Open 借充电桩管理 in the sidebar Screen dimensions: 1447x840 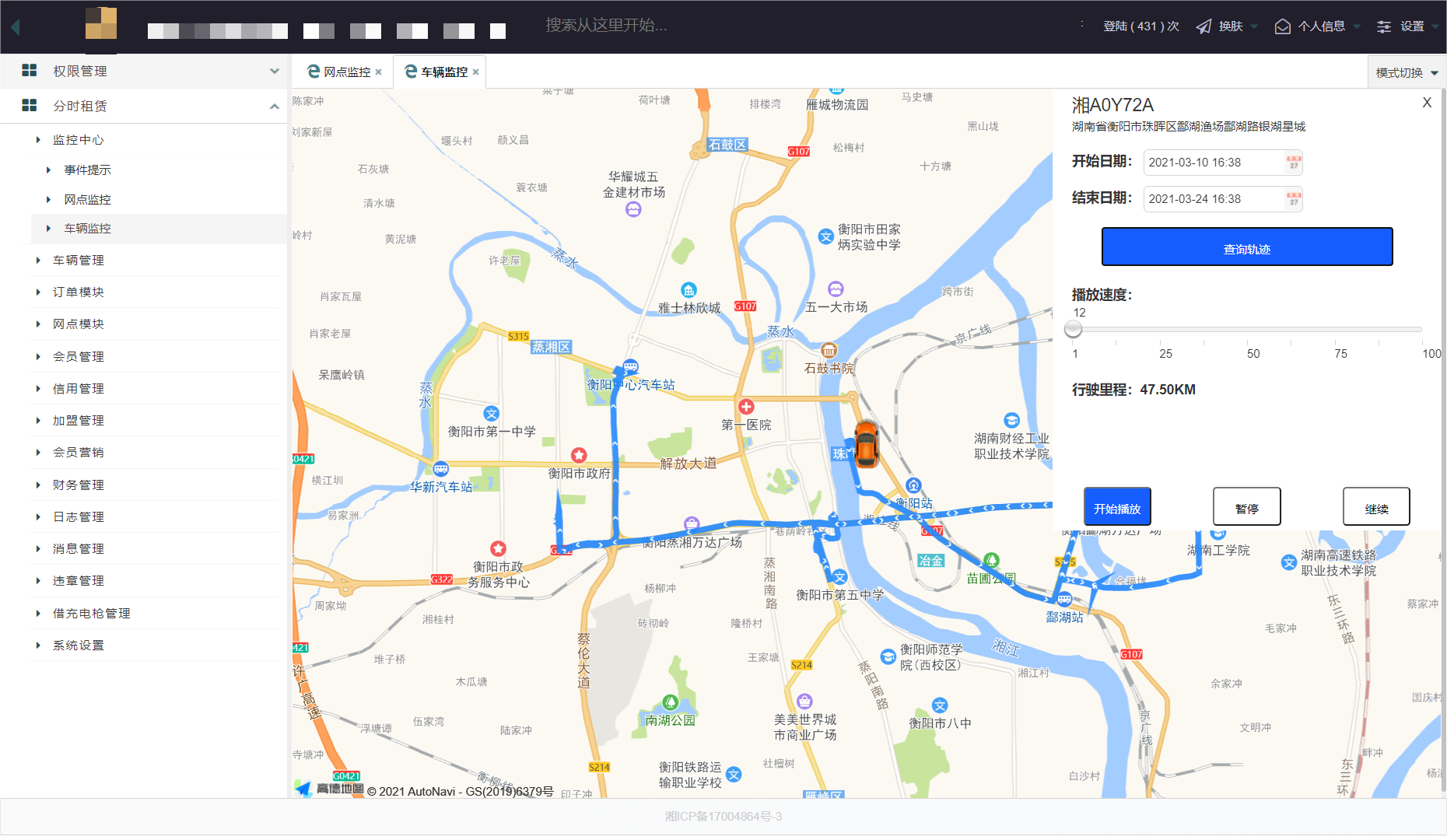[x=91, y=614]
